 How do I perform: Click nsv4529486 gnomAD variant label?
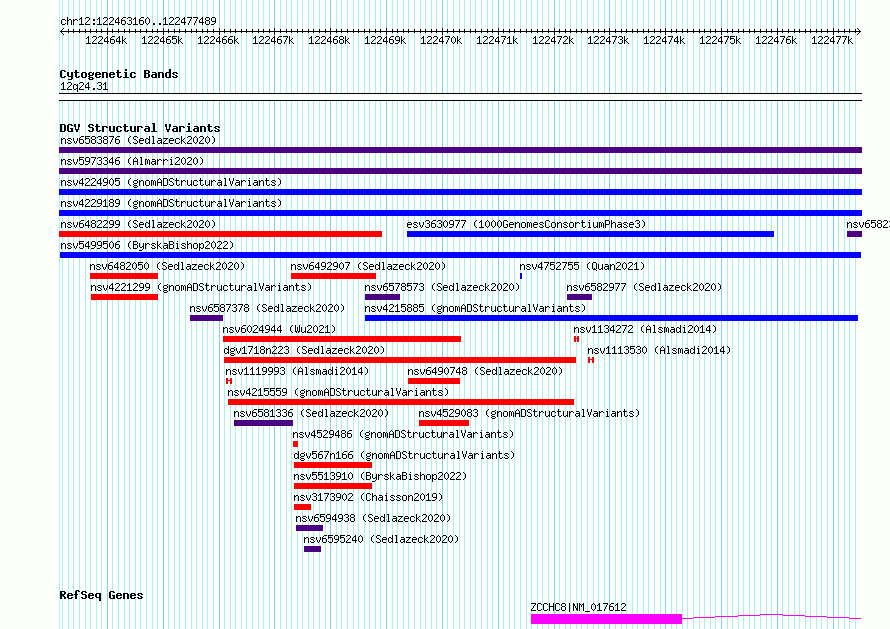[x=403, y=434]
